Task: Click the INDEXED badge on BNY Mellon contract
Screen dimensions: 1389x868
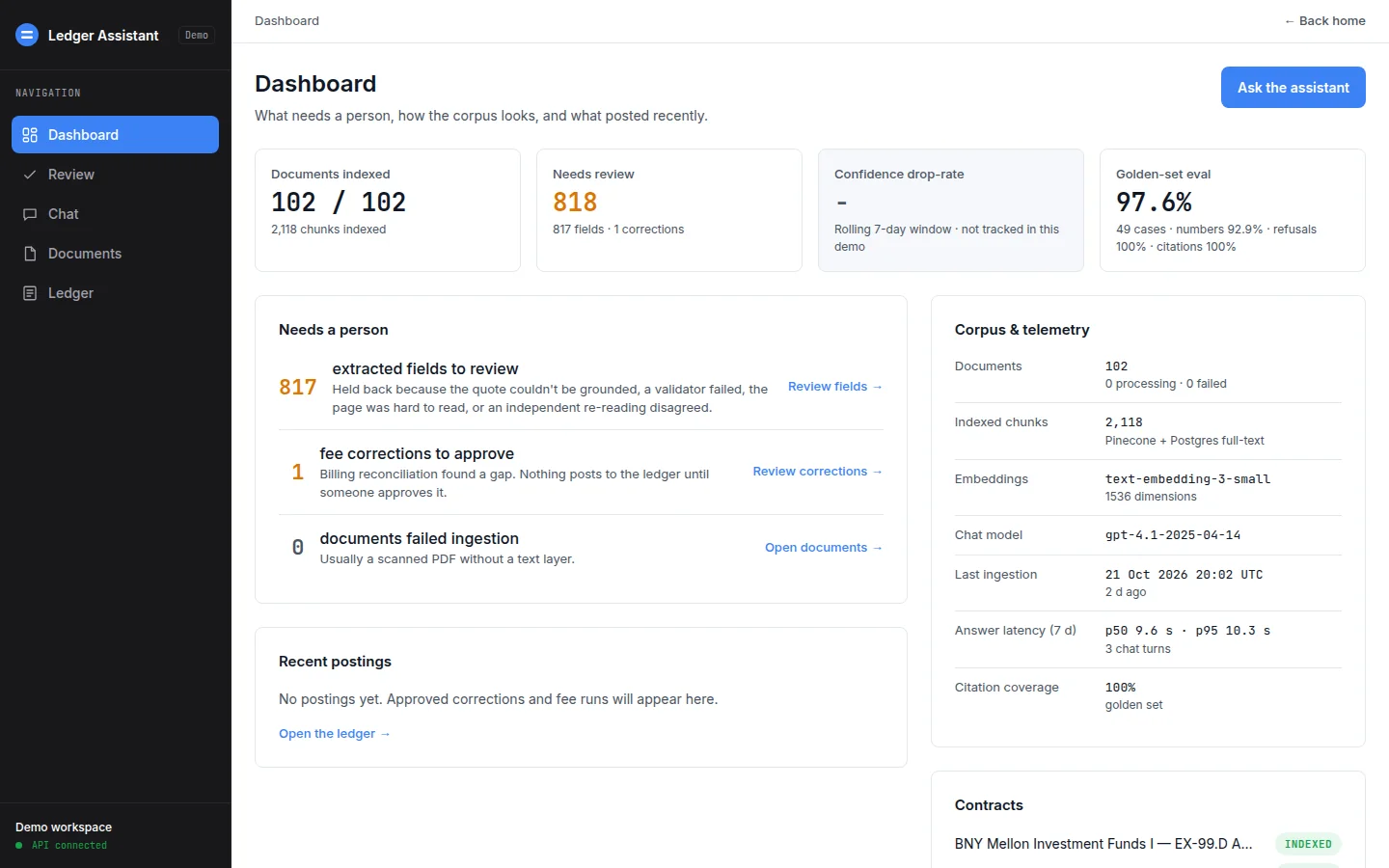Action: point(1308,844)
